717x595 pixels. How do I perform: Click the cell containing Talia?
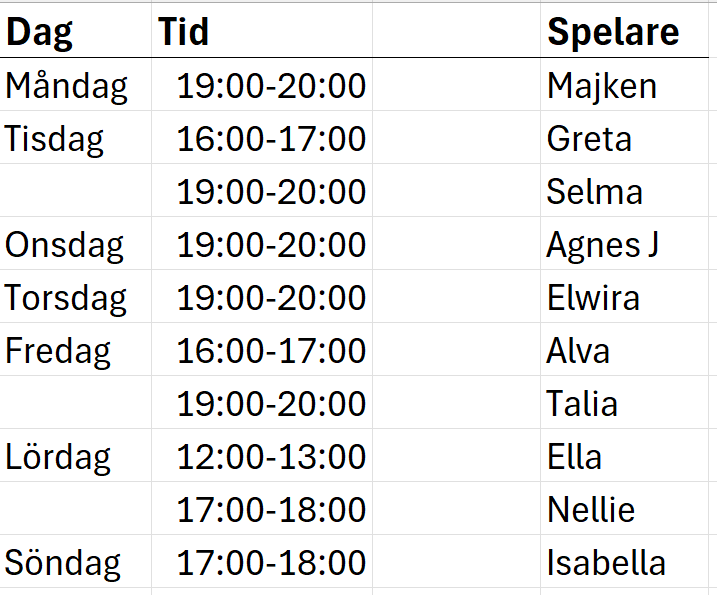pyautogui.click(x=582, y=404)
